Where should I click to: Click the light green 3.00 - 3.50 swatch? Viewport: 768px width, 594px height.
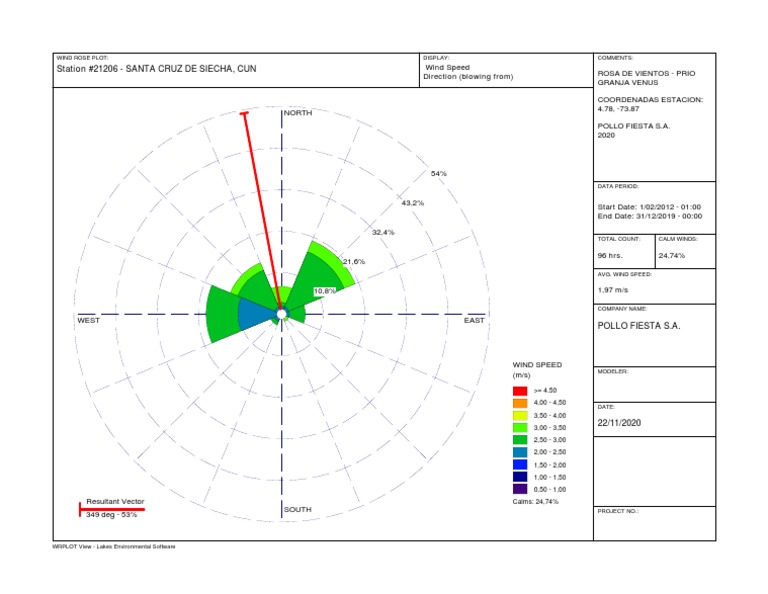click(x=520, y=428)
